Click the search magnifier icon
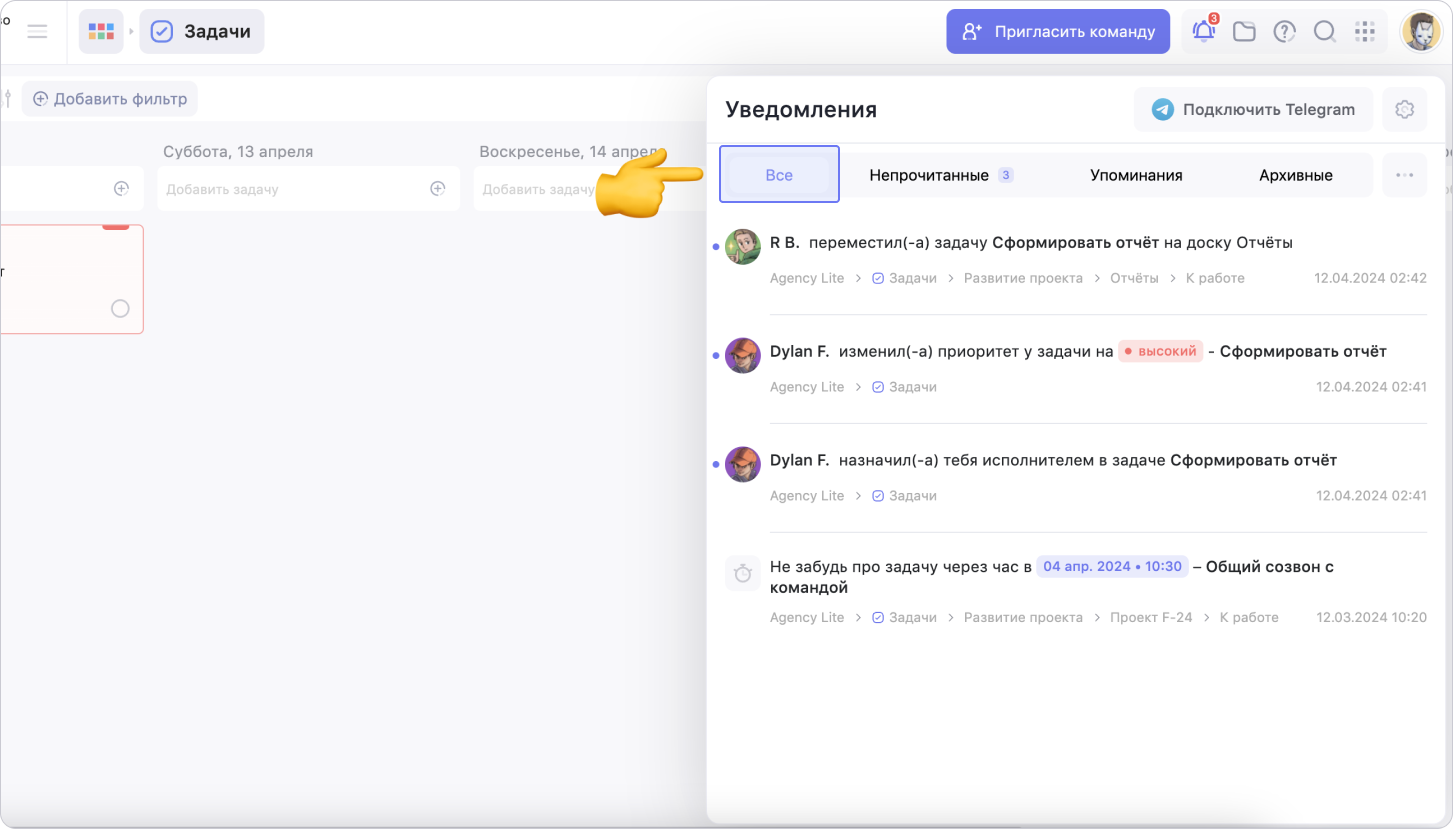The height and width of the screenshot is (829, 1453). coord(1324,32)
